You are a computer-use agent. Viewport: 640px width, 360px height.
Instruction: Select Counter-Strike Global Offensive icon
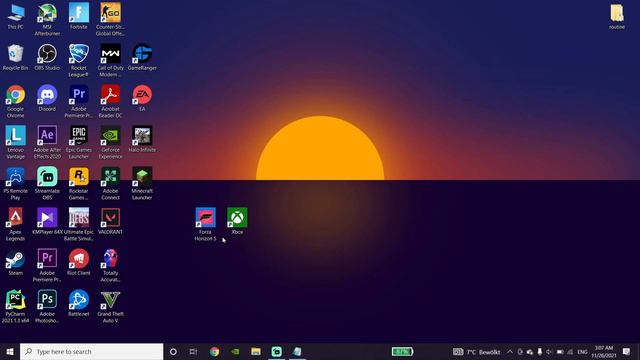coord(110,19)
